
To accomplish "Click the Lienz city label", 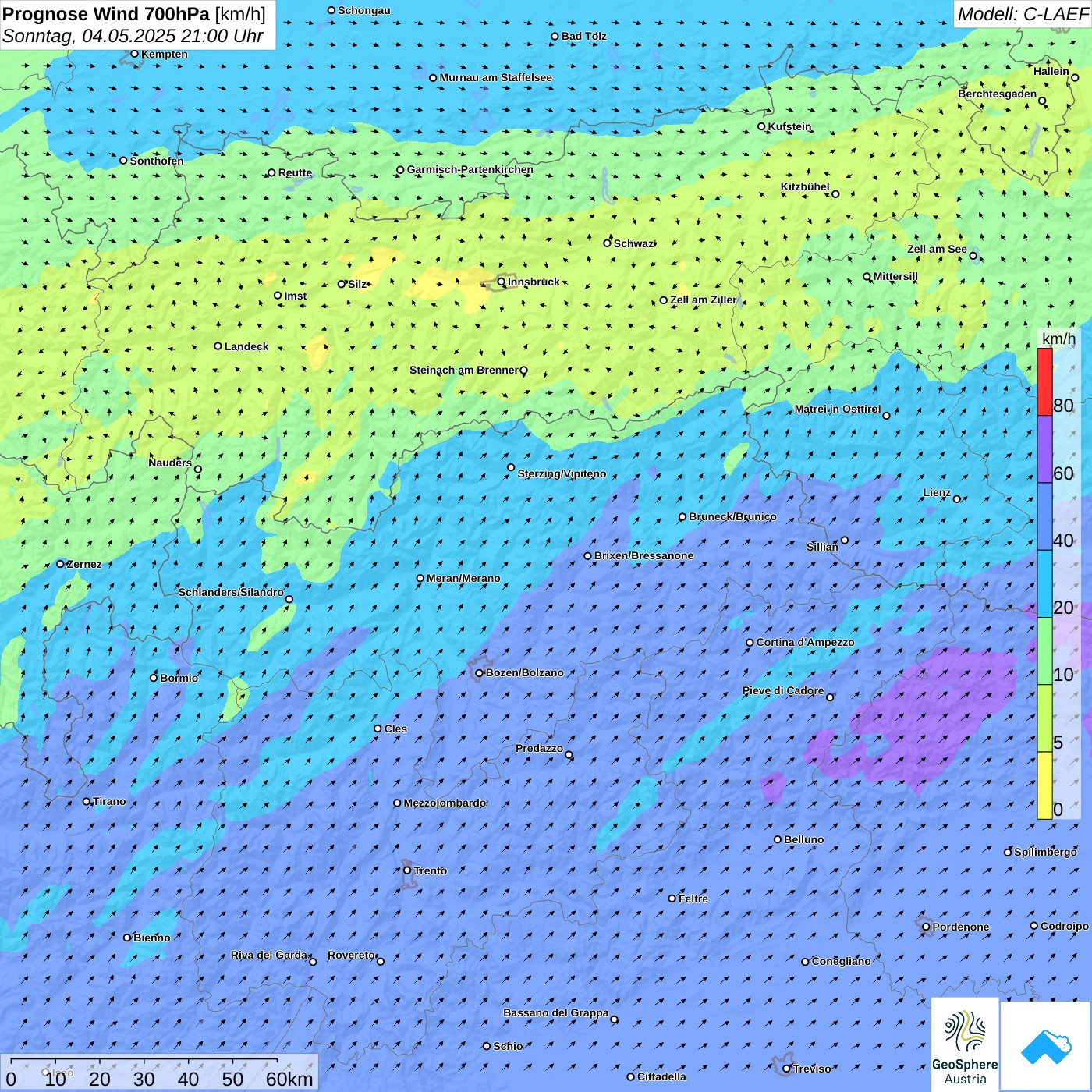I will coord(937,492).
